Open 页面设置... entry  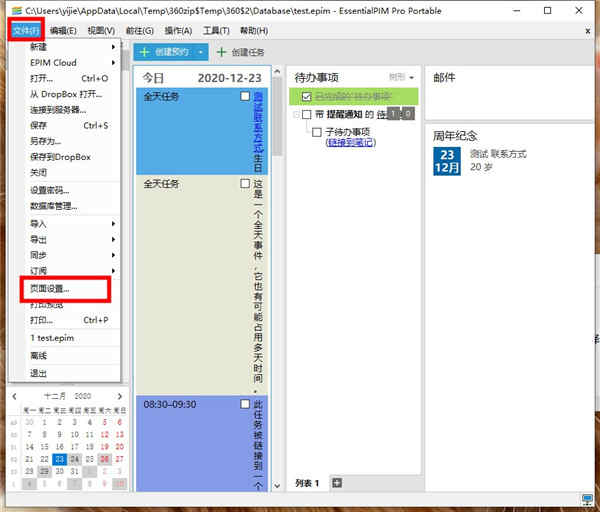pos(65,289)
